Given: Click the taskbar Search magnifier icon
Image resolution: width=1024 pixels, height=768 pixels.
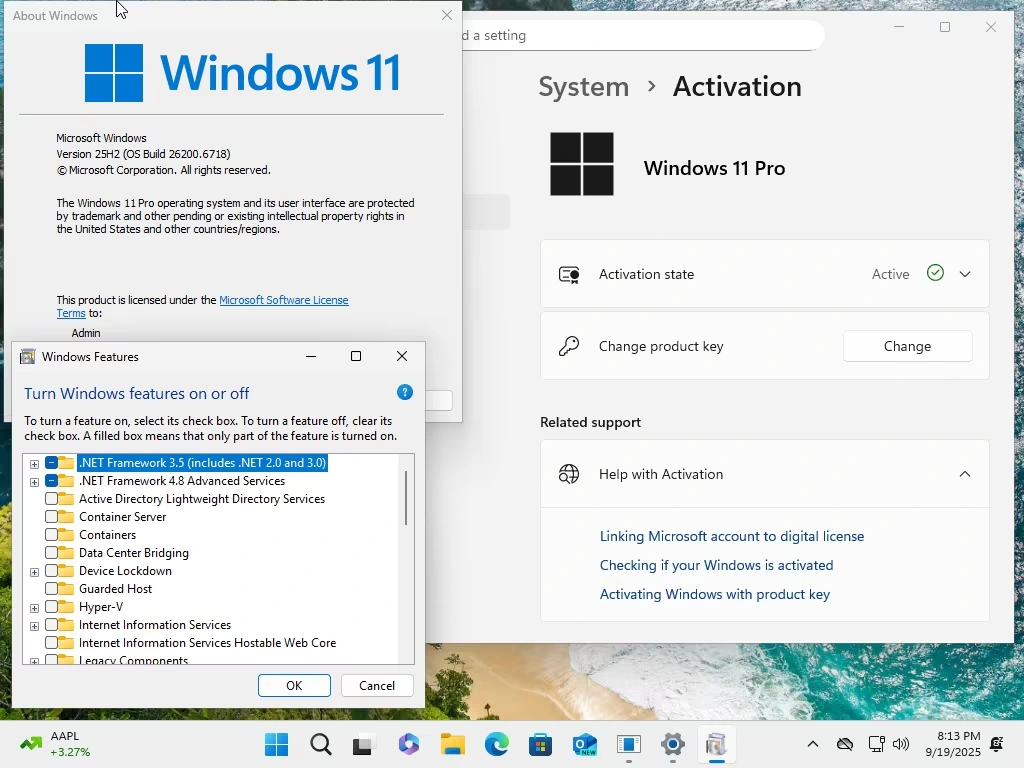Looking at the screenshot, I should [321, 745].
